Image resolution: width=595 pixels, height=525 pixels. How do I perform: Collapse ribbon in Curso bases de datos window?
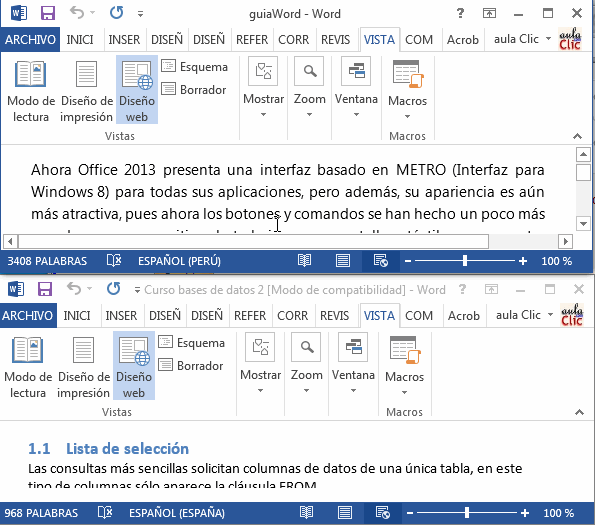click(579, 412)
